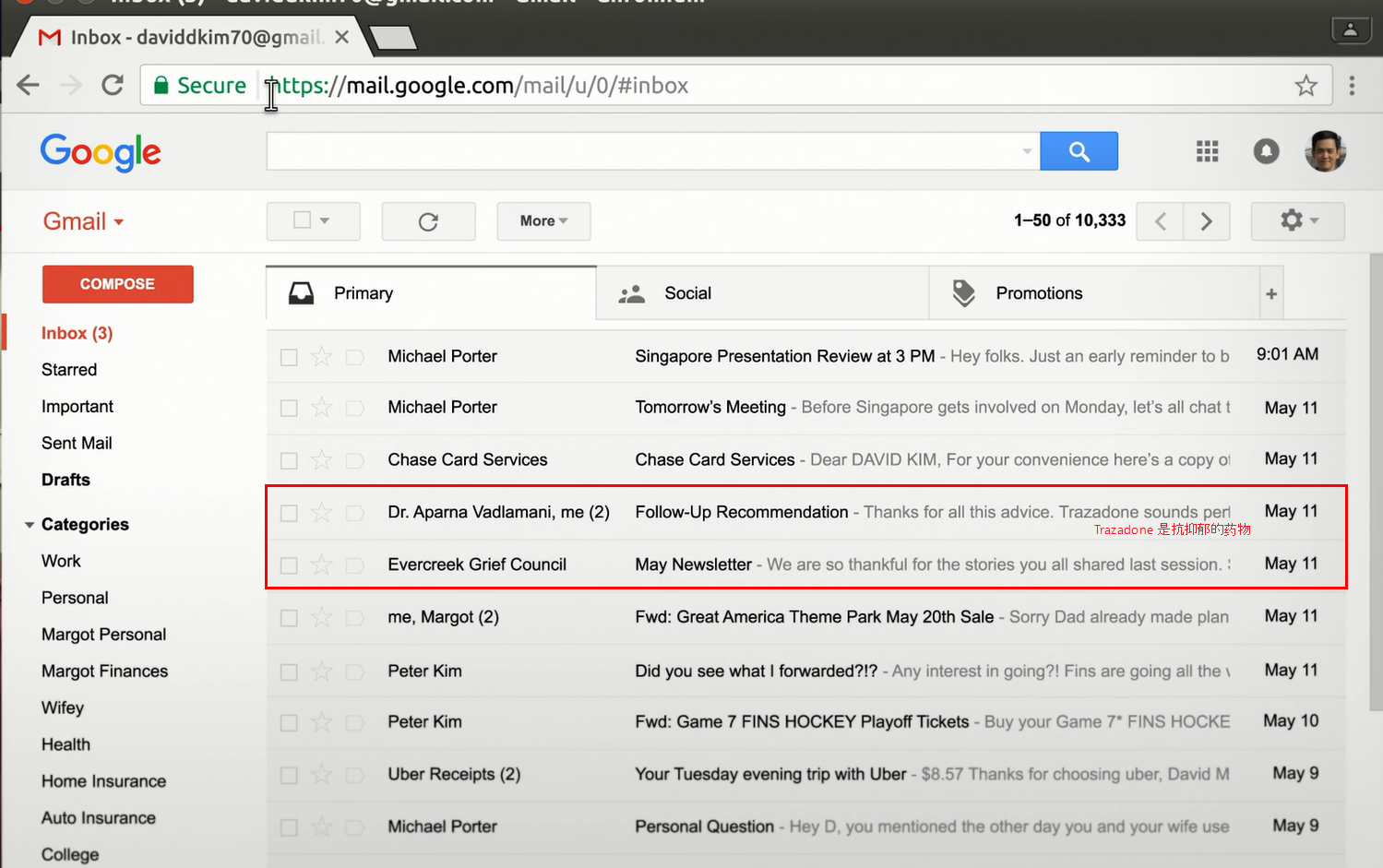Image resolution: width=1383 pixels, height=868 pixels.
Task: Click inside the Gmail search field
Action: 641,151
